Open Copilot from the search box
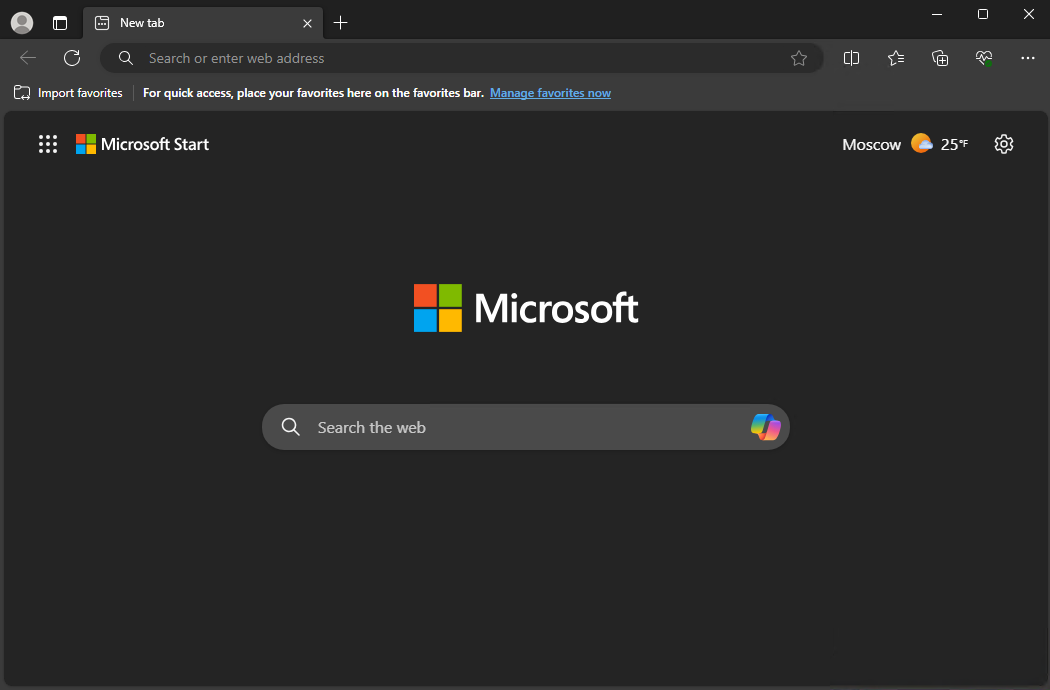This screenshot has height=690, width=1050. coord(765,427)
